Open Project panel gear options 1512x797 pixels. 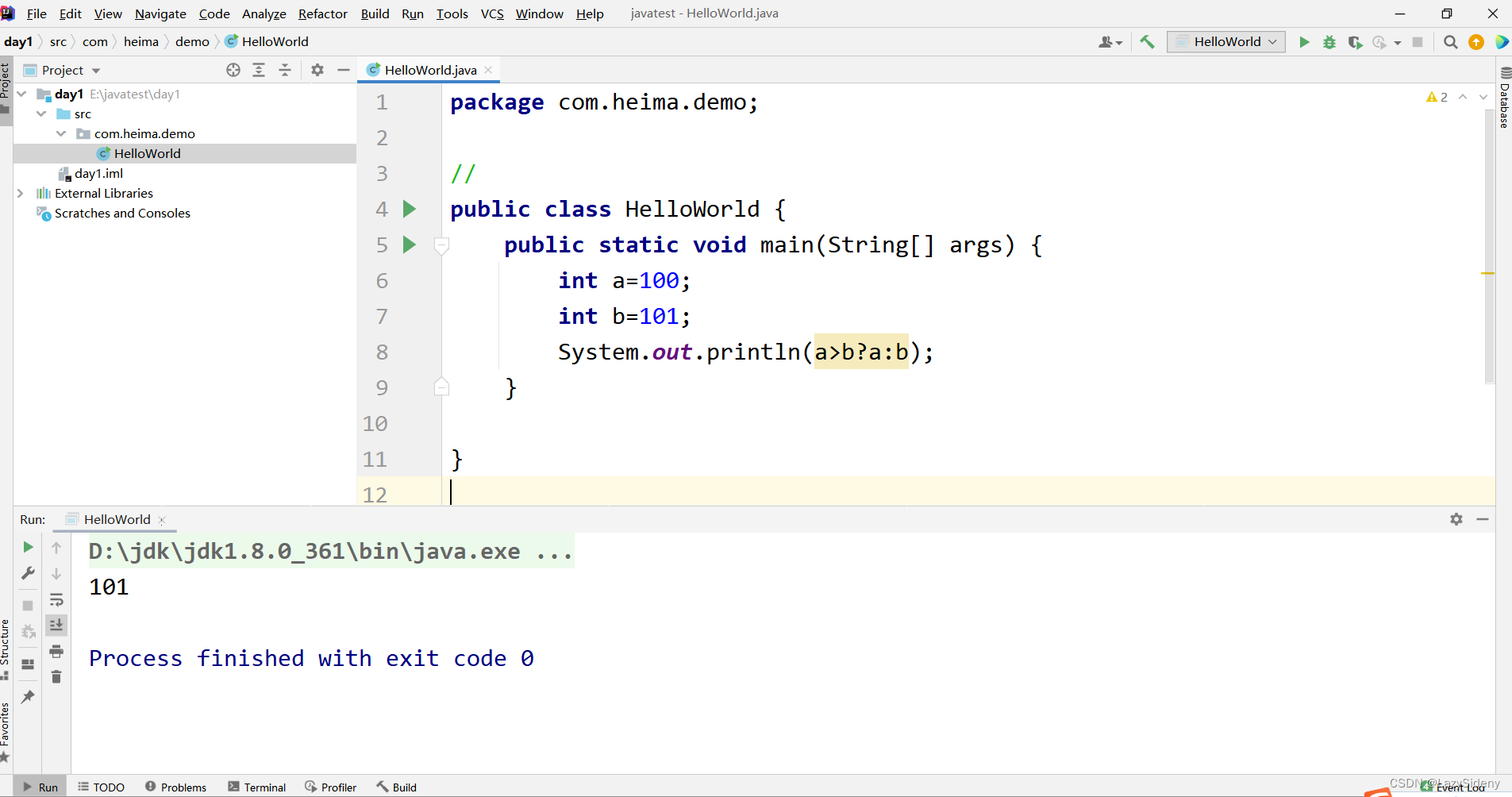[317, 70]
